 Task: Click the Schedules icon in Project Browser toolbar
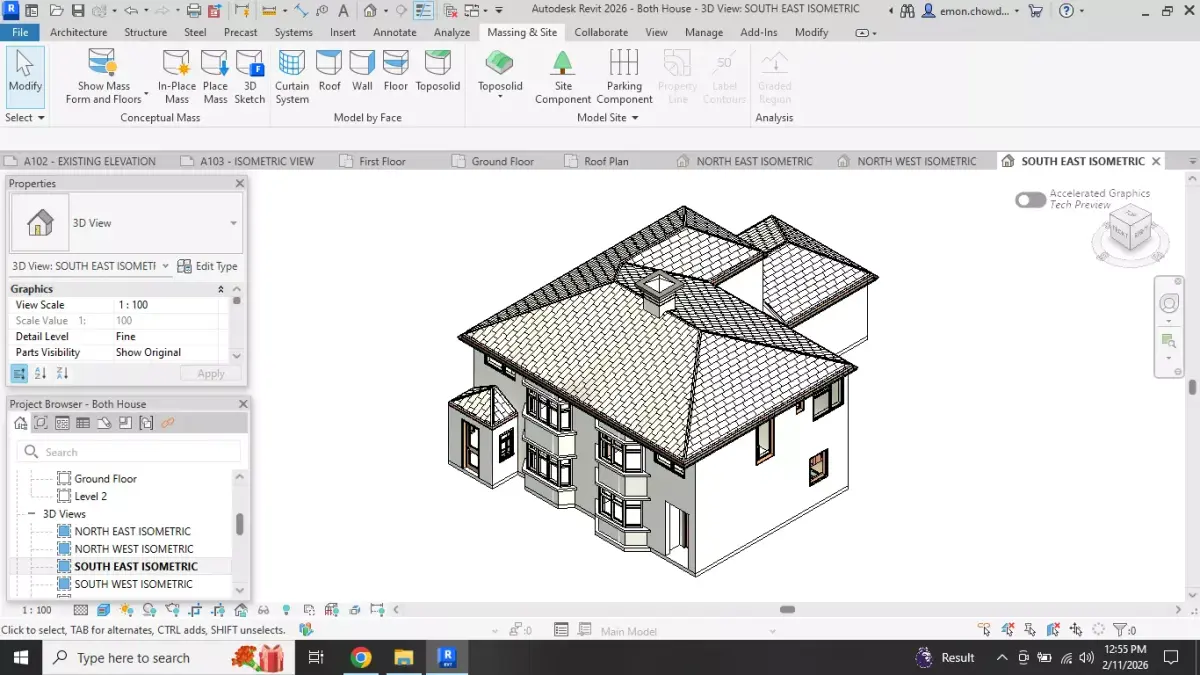click(82, 423)
